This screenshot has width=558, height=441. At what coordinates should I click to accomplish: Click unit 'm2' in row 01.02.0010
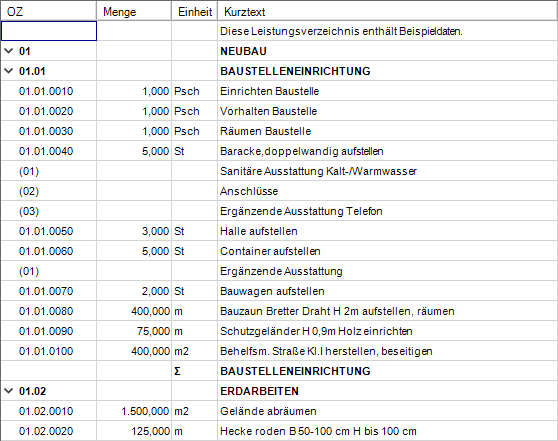[181, 411]
